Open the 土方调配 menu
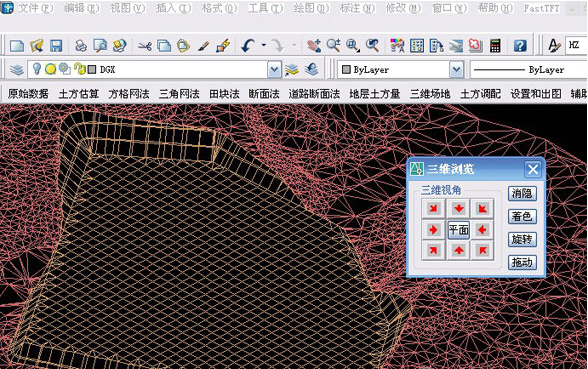 click(x=480, y=94)
